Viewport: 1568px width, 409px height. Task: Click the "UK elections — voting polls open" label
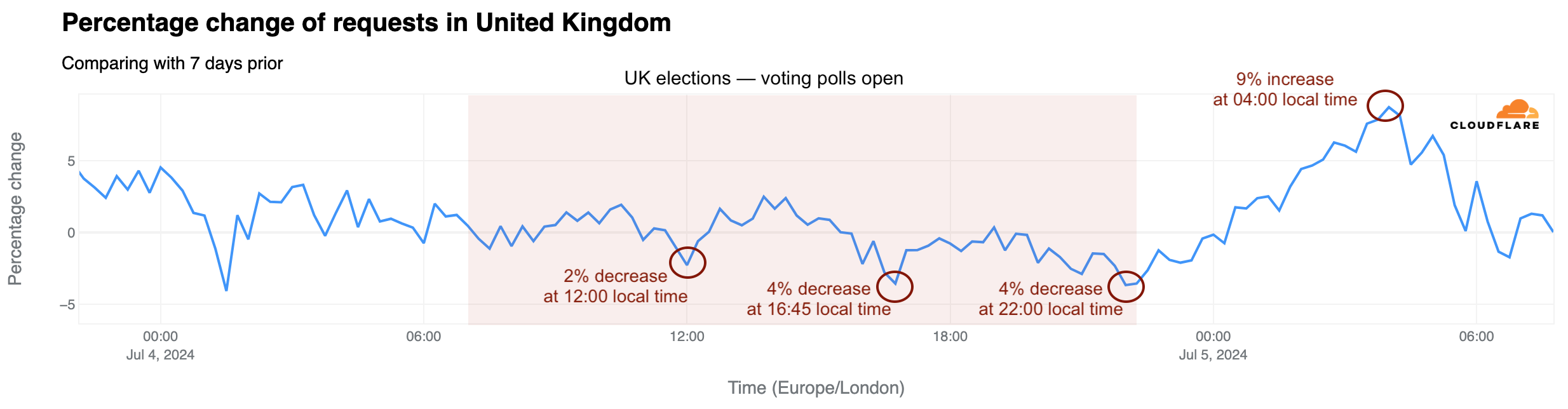click(x=763, y=78)
